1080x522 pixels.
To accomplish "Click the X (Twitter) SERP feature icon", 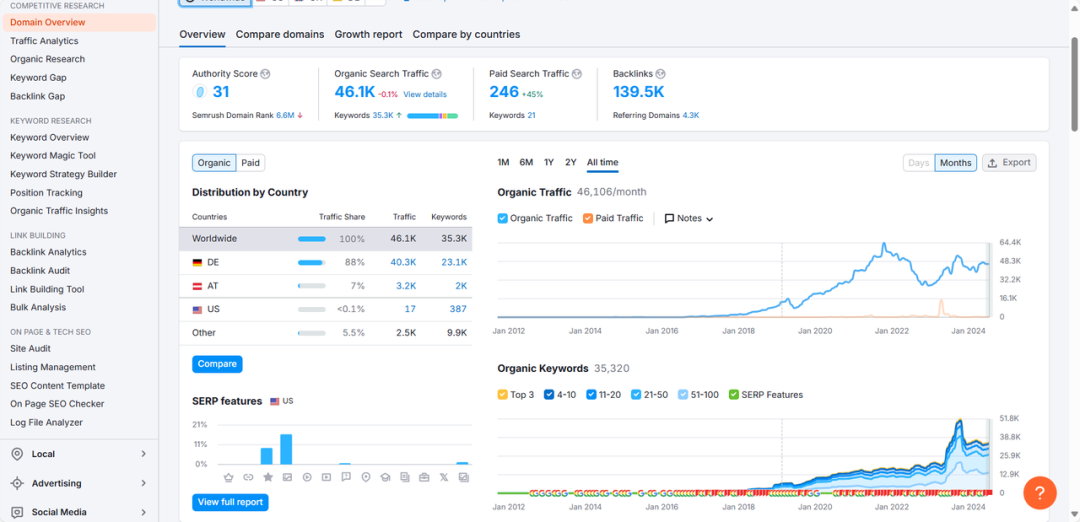I will click(x=444, y=477).
